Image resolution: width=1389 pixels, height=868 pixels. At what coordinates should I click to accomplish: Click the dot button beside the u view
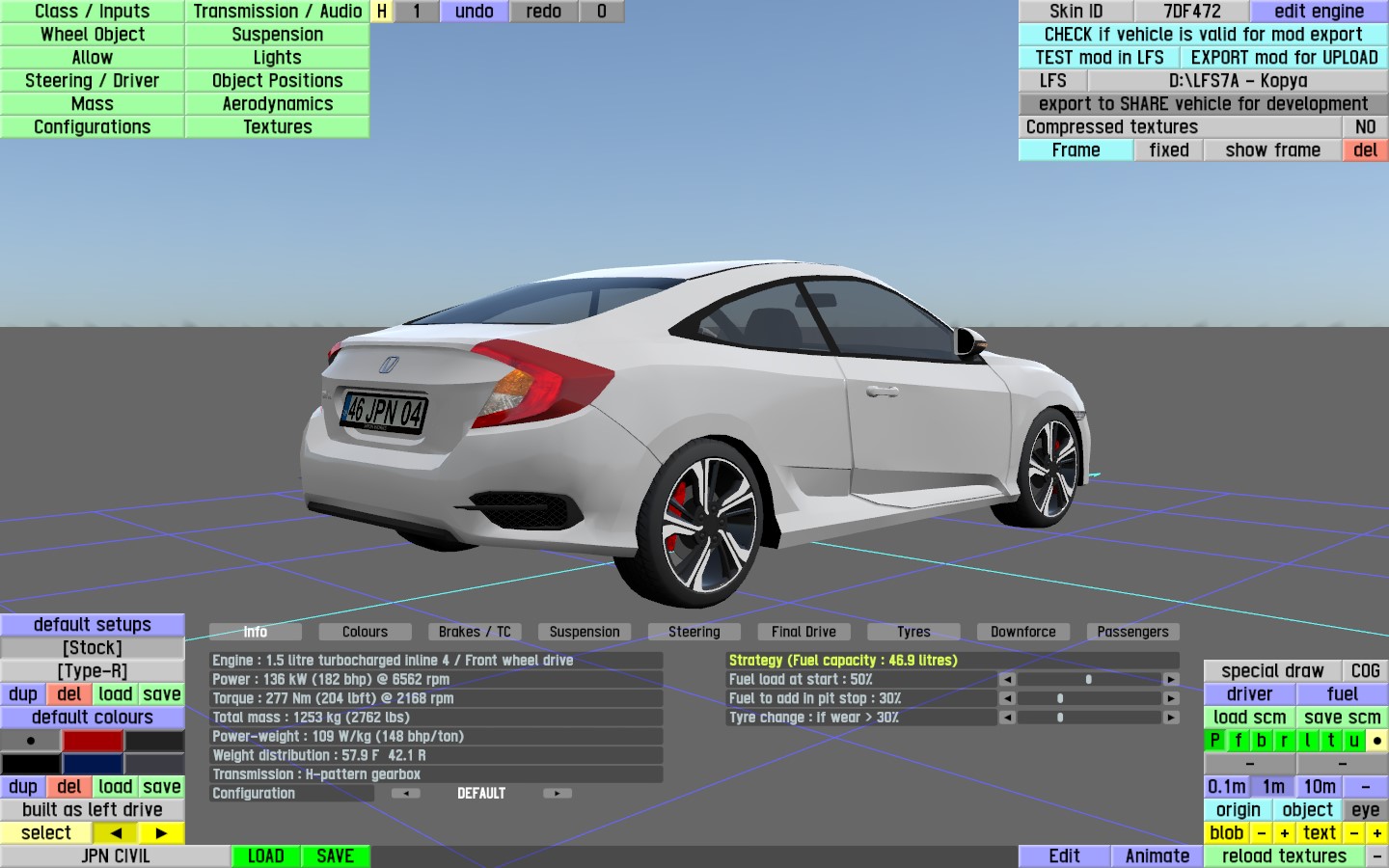[1377, 741]
